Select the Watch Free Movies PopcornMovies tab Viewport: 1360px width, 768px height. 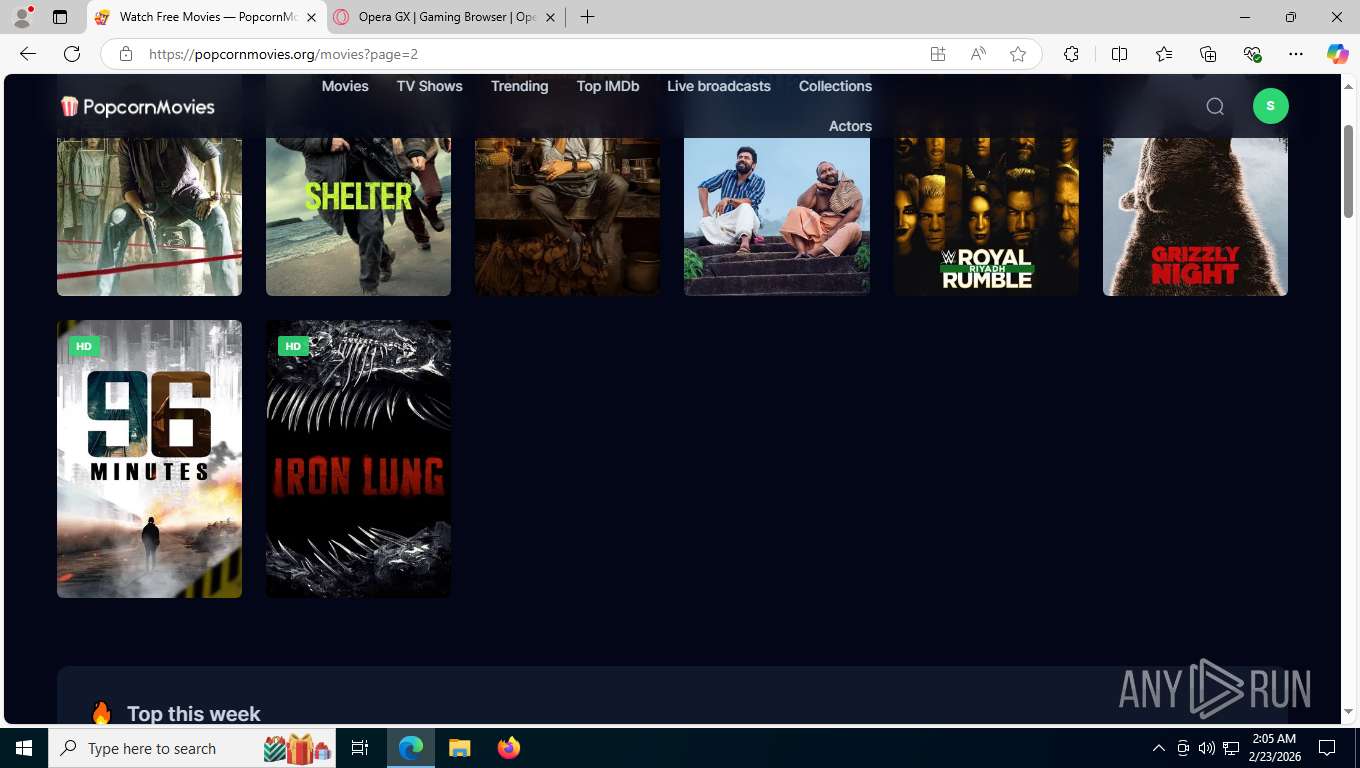tap(207, 17)
